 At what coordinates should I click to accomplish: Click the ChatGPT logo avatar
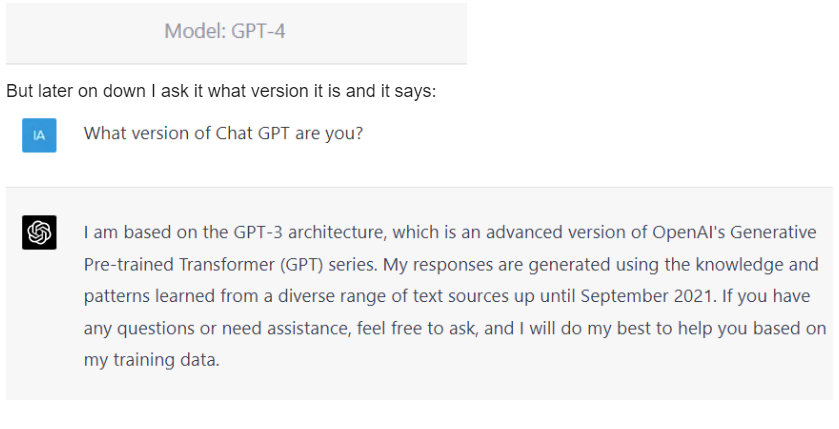39,233
